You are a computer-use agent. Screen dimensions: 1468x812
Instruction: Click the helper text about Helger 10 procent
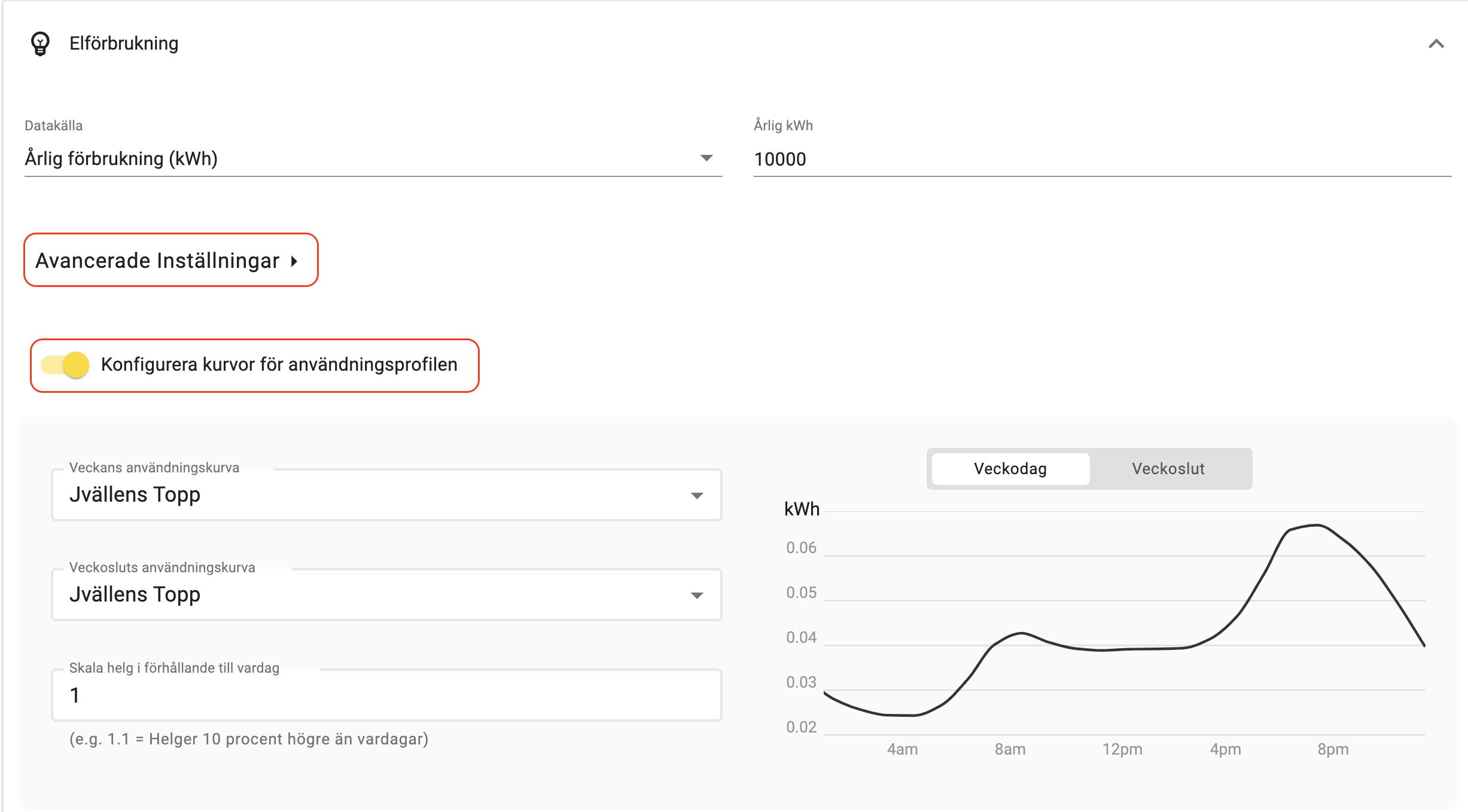click(249, 740)
